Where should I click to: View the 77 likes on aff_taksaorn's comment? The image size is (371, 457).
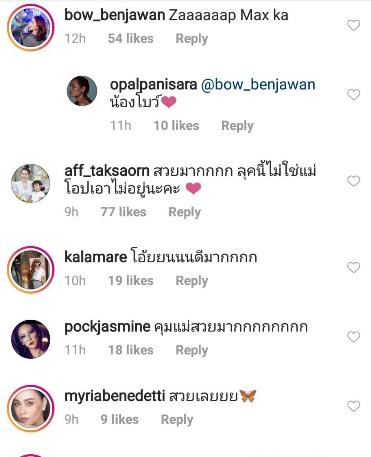tap(123, 212)
